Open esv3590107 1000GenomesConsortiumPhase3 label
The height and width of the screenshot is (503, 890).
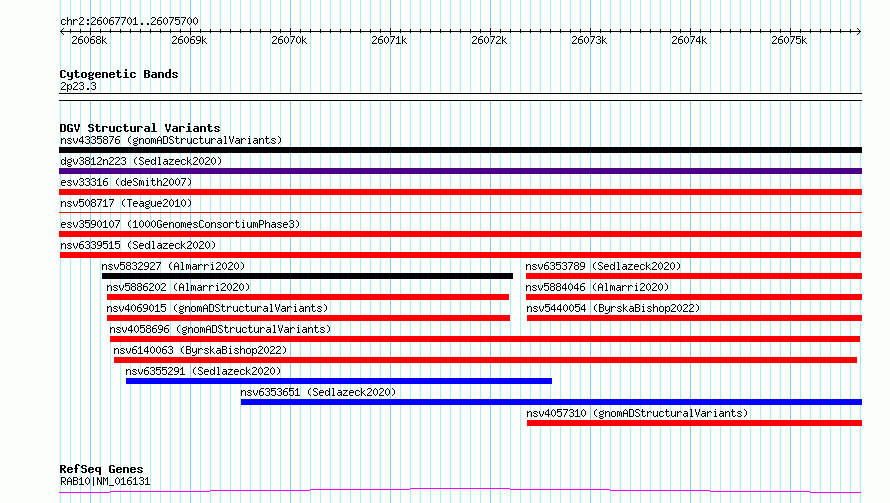tap(180, 224)
